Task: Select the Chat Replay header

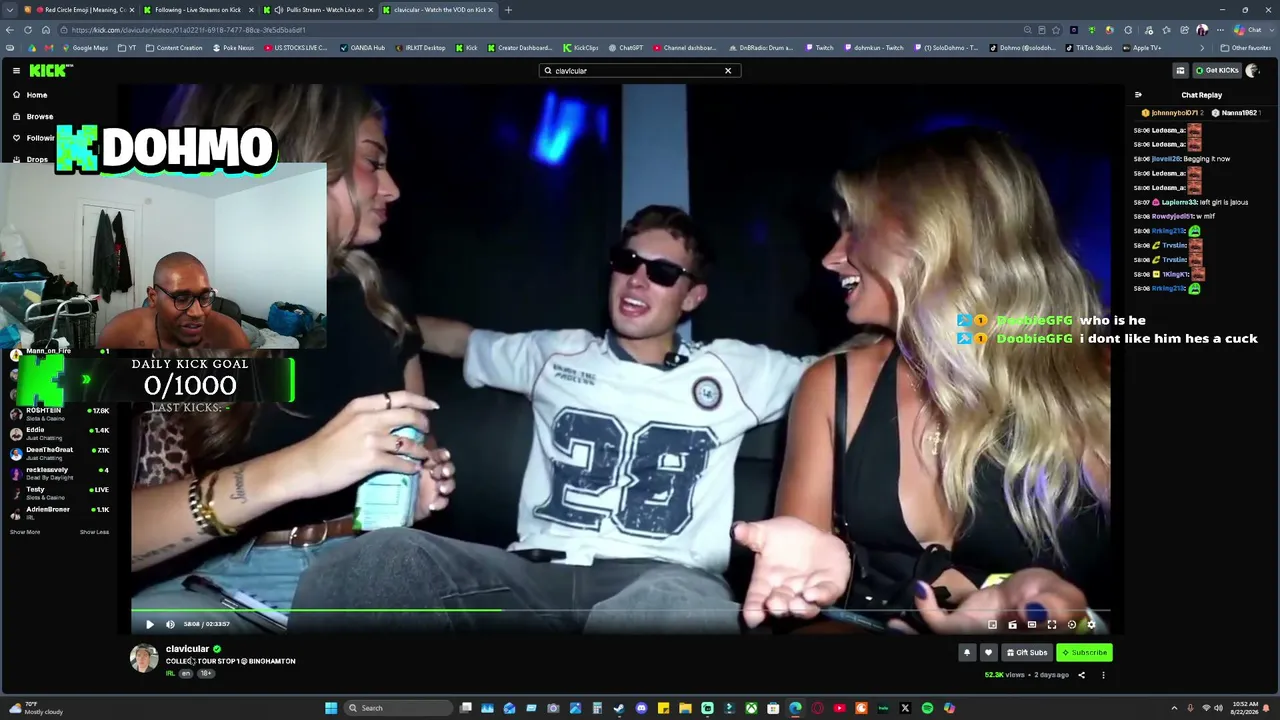Action: pyautogui.click(x=1201, y=95)
